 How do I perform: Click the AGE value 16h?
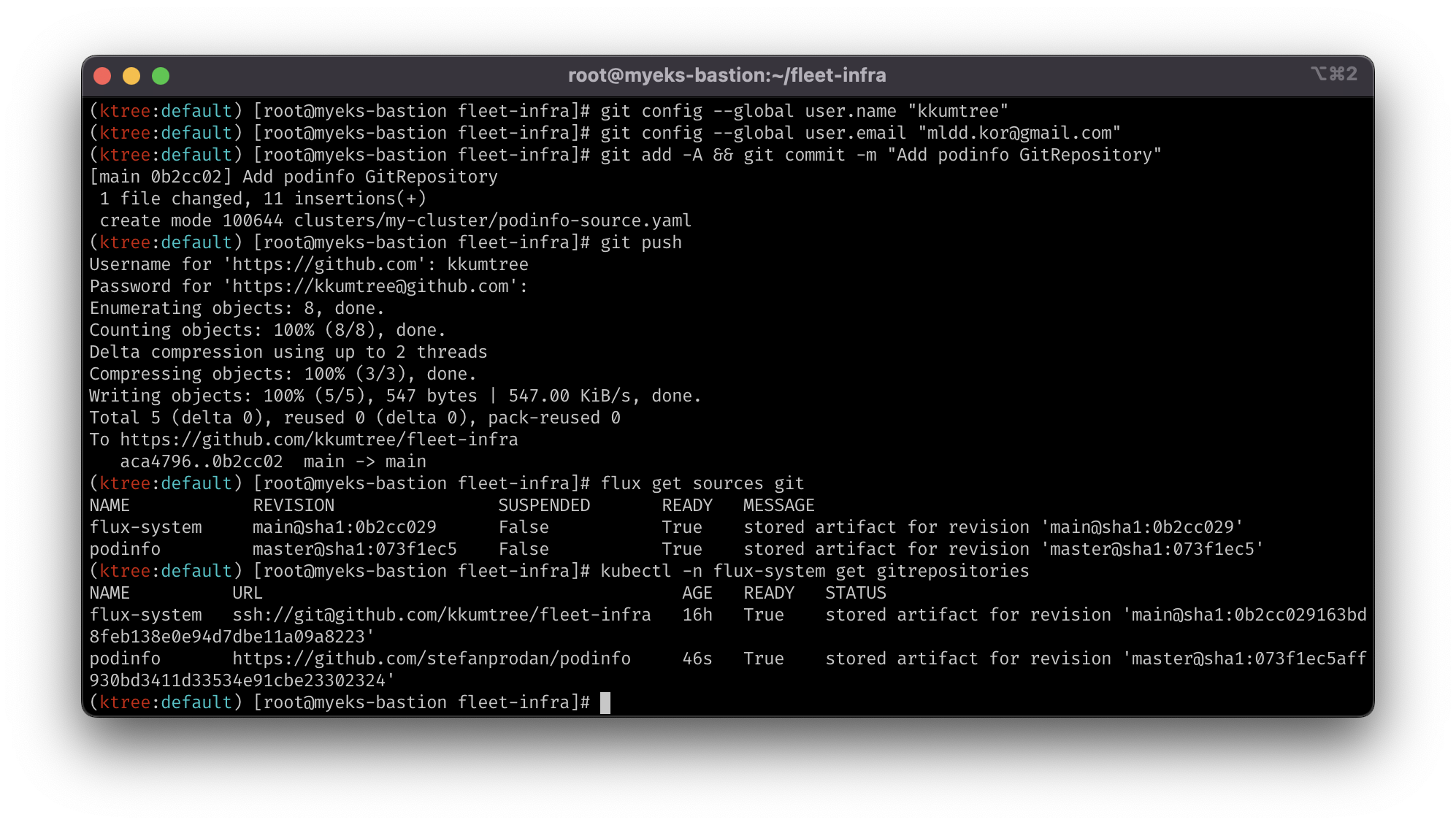tap(697, 615)
